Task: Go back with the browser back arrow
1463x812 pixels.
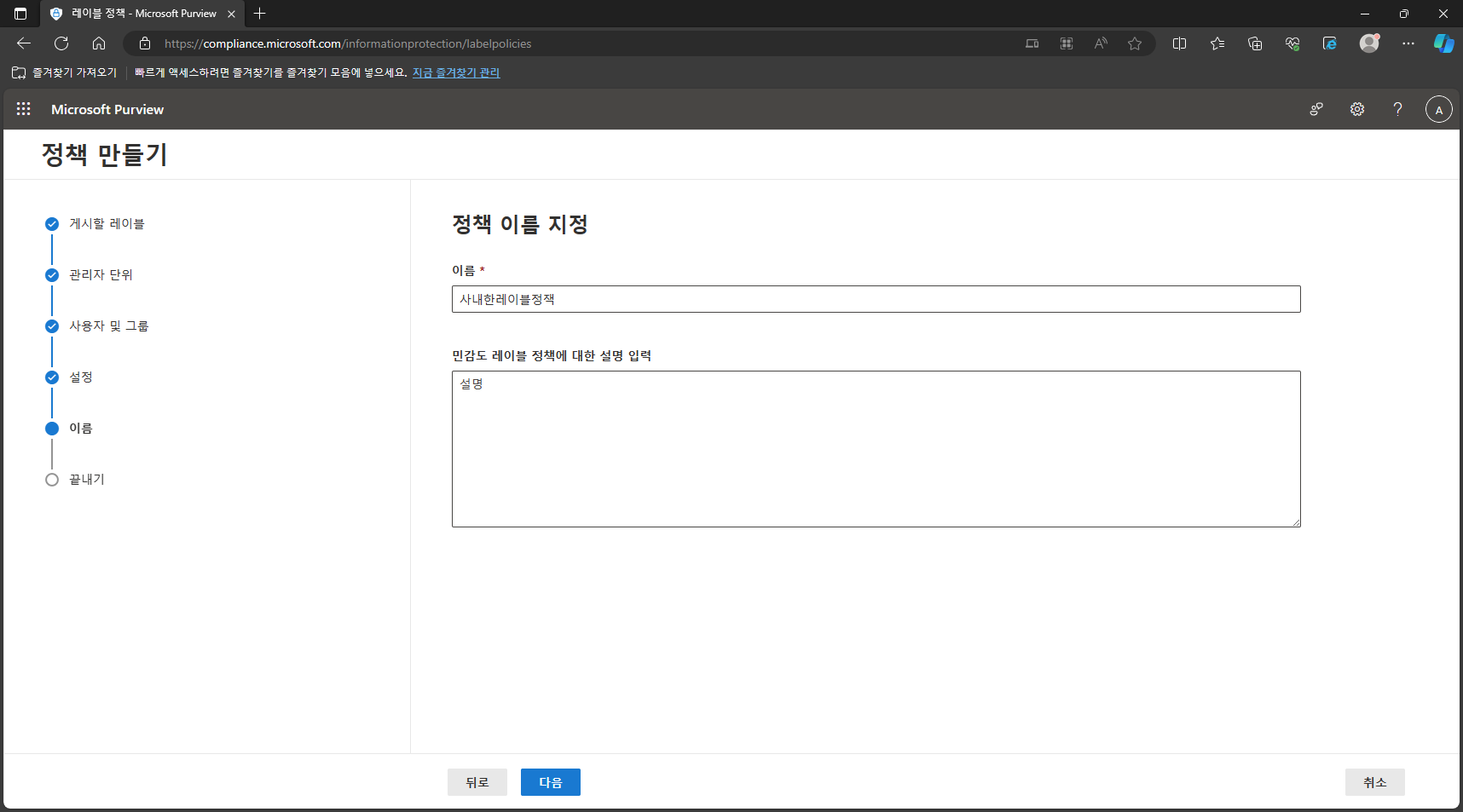Action: (x=24, y=43)
